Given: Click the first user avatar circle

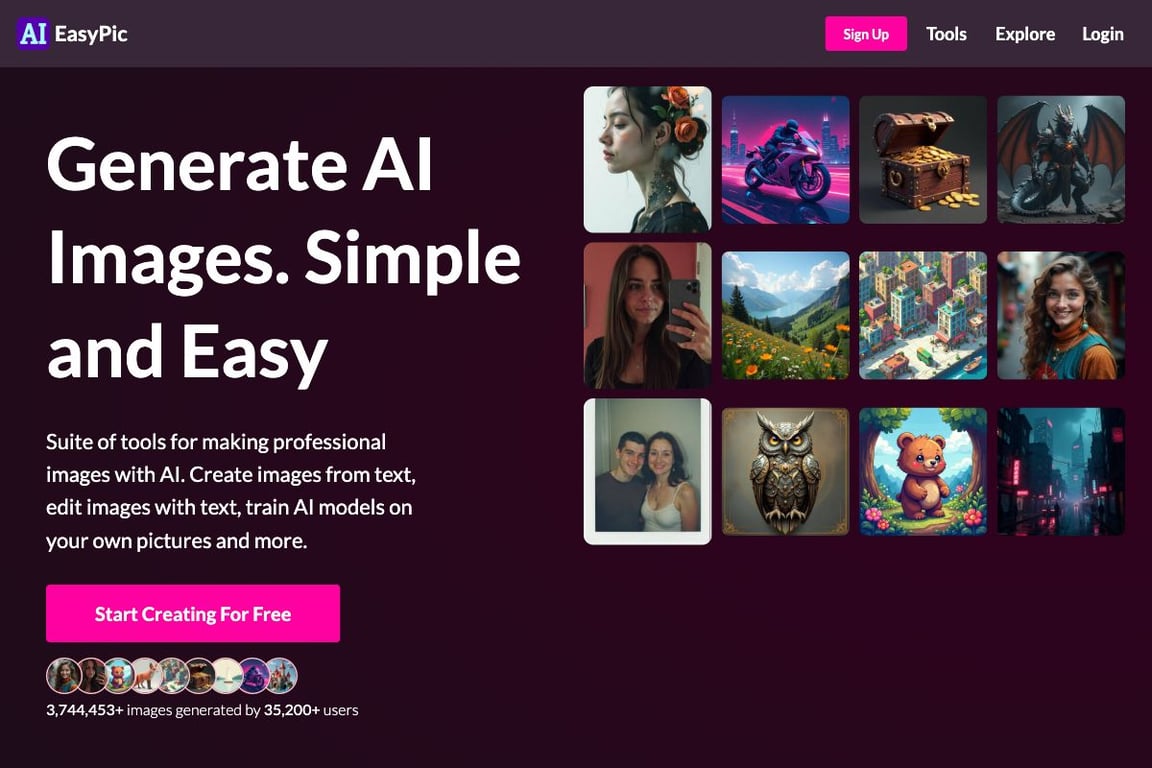Looking at the screenshot, I should click(64, 675).
